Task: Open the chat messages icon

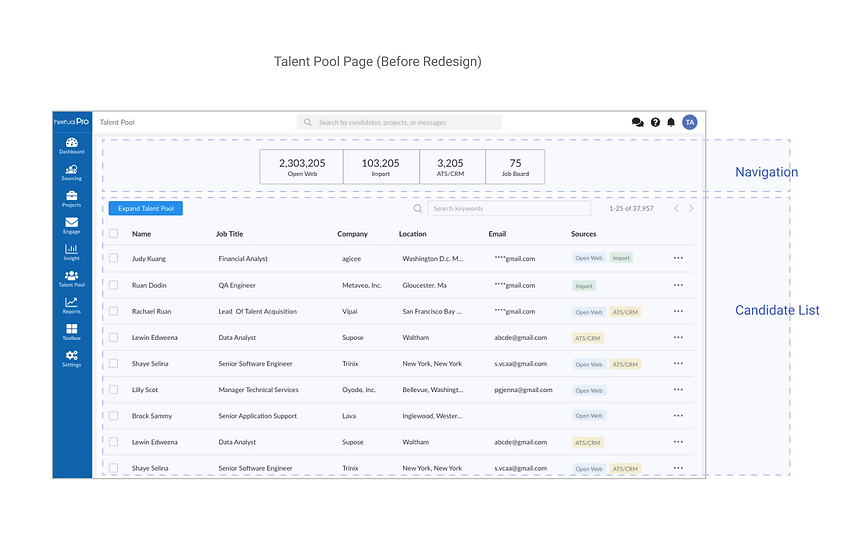Action: pos(638,122)
